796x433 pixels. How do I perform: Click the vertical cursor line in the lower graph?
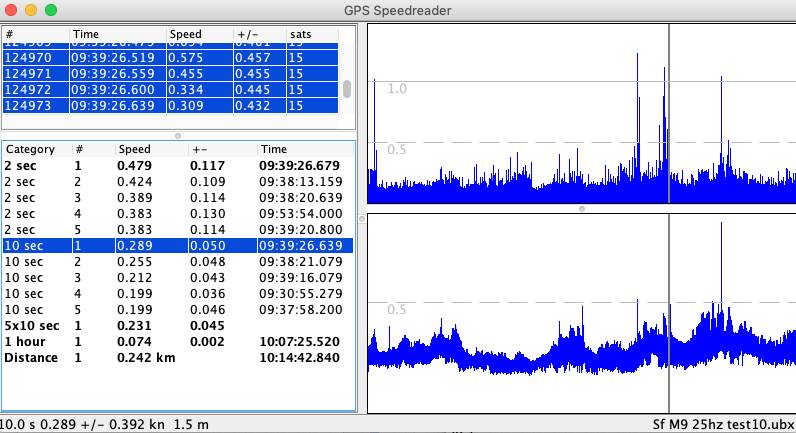(x=669, y=320)
